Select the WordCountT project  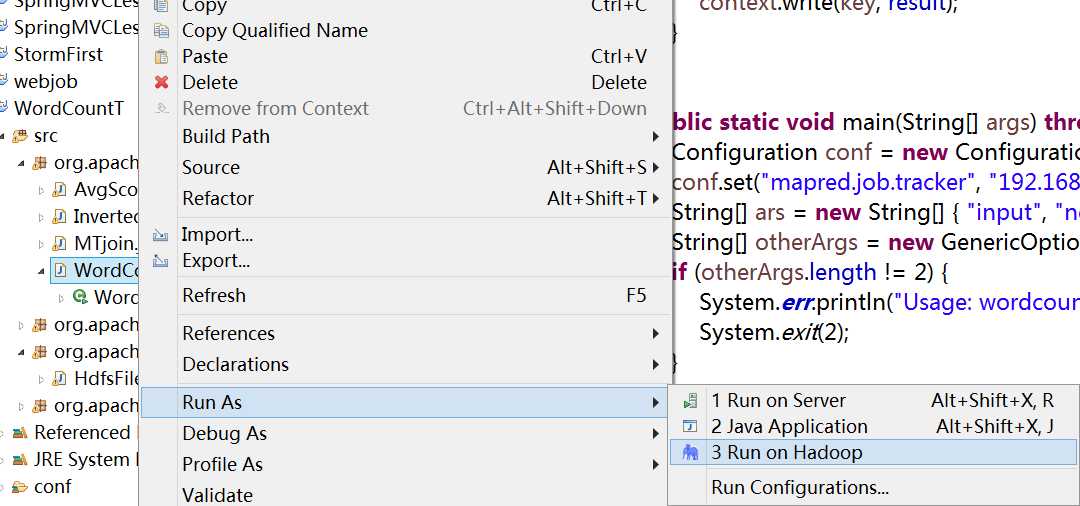coord(69,108)
